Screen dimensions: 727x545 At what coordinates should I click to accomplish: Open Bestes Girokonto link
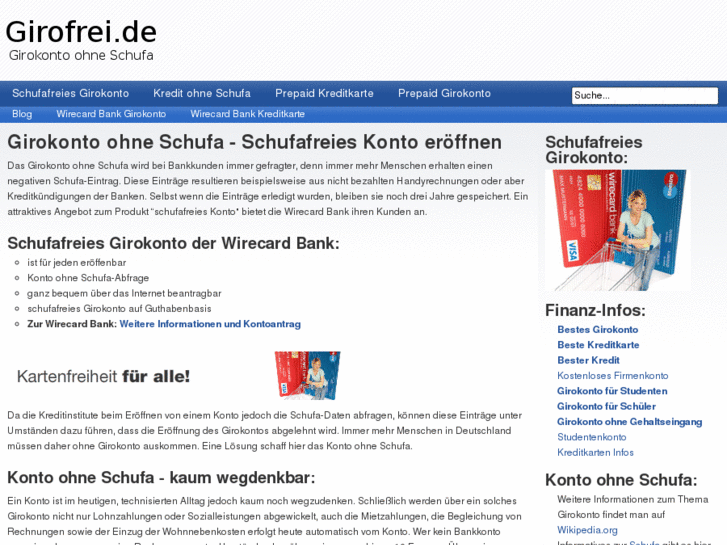click(598, 329)
